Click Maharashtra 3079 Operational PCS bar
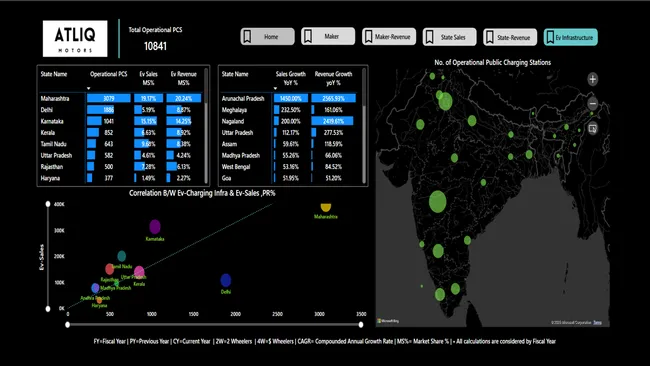Image resolution: width=650 pixels, height=366 pixels. (109, 98)
